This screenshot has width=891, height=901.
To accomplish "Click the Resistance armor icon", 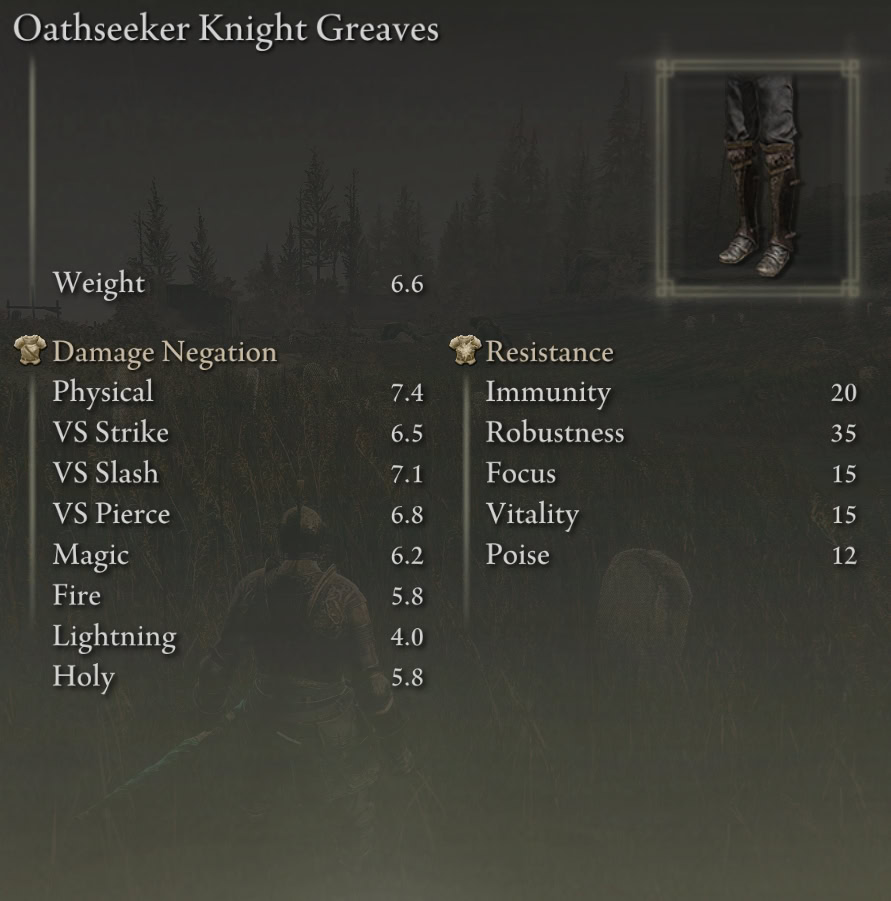I will click(x=464, y=351).
